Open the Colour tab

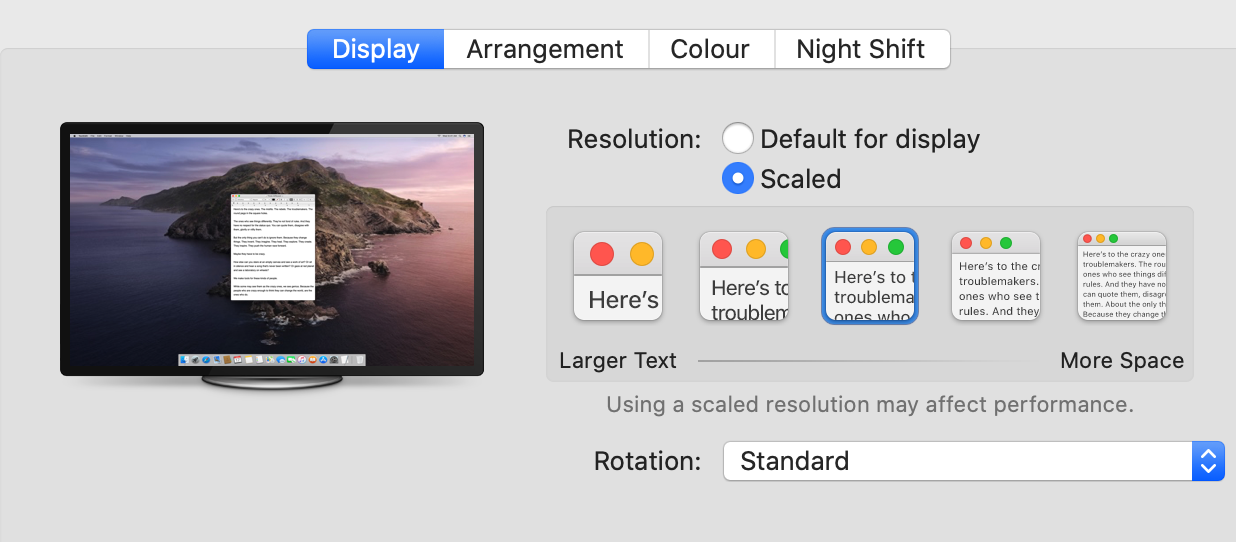710,49
